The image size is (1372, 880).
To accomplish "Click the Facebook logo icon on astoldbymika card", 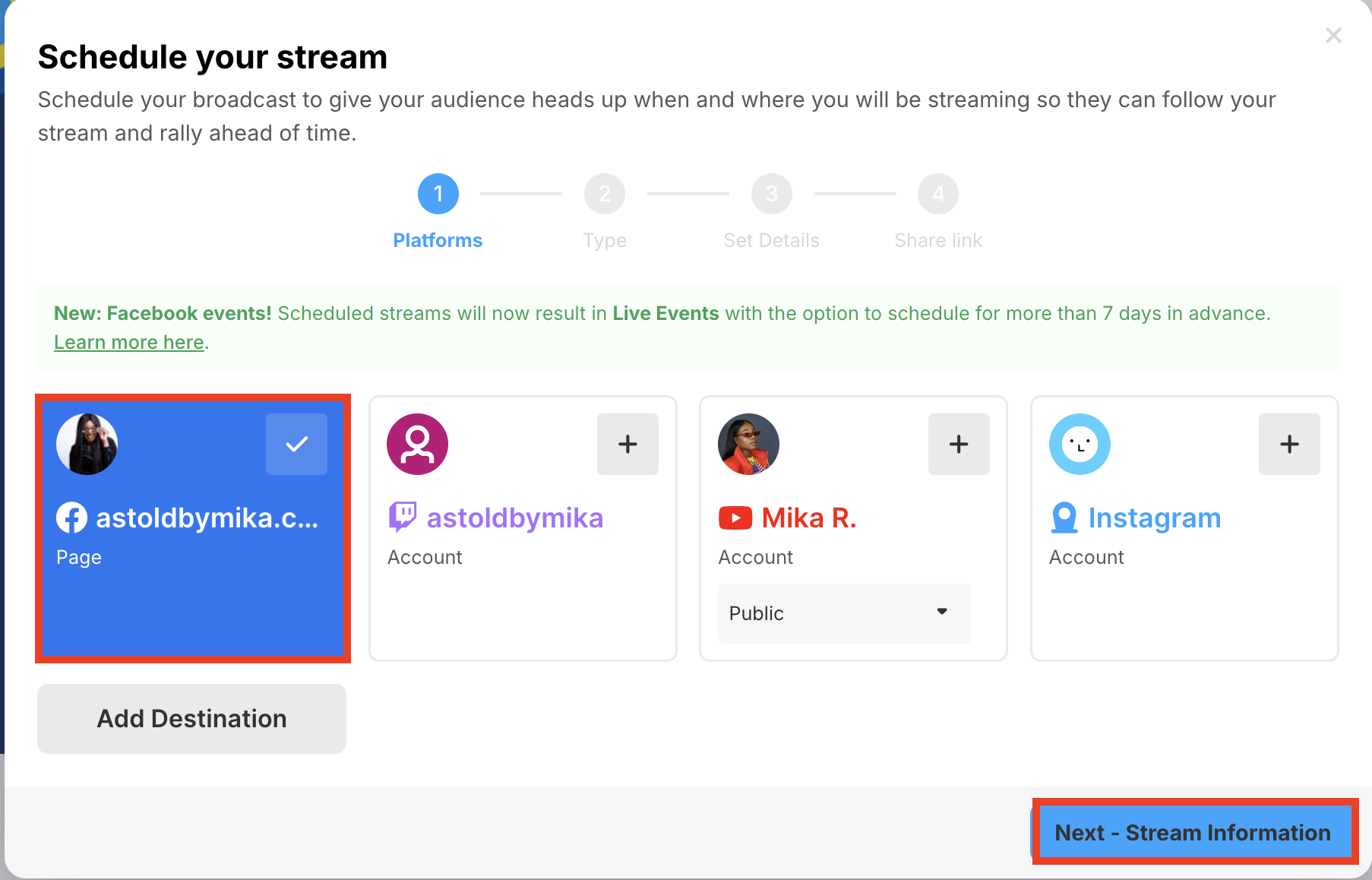I will pos(71,518).
